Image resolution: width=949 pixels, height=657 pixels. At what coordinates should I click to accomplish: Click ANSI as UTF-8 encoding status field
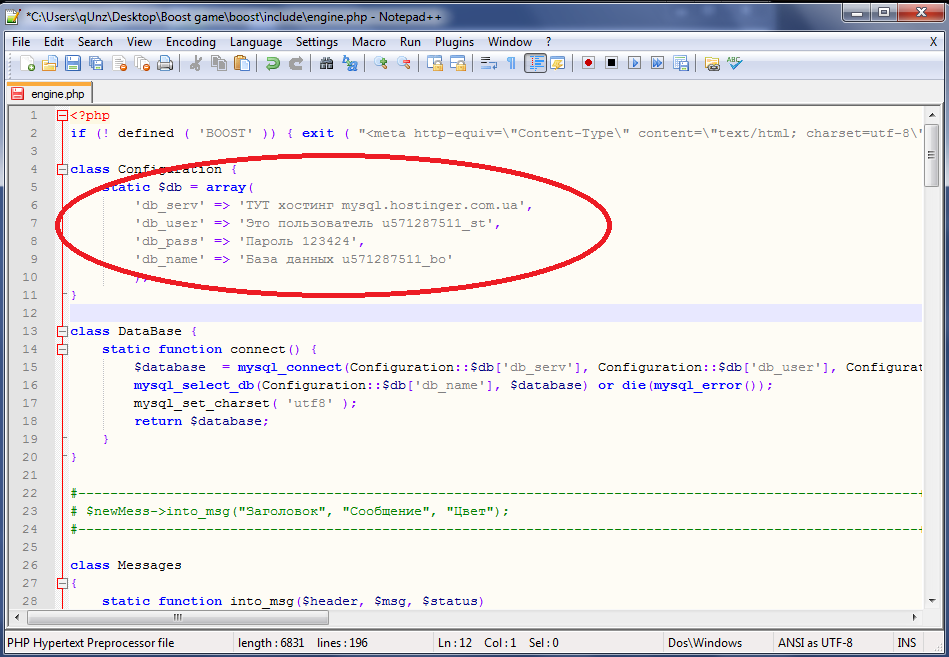pos(815,642)
